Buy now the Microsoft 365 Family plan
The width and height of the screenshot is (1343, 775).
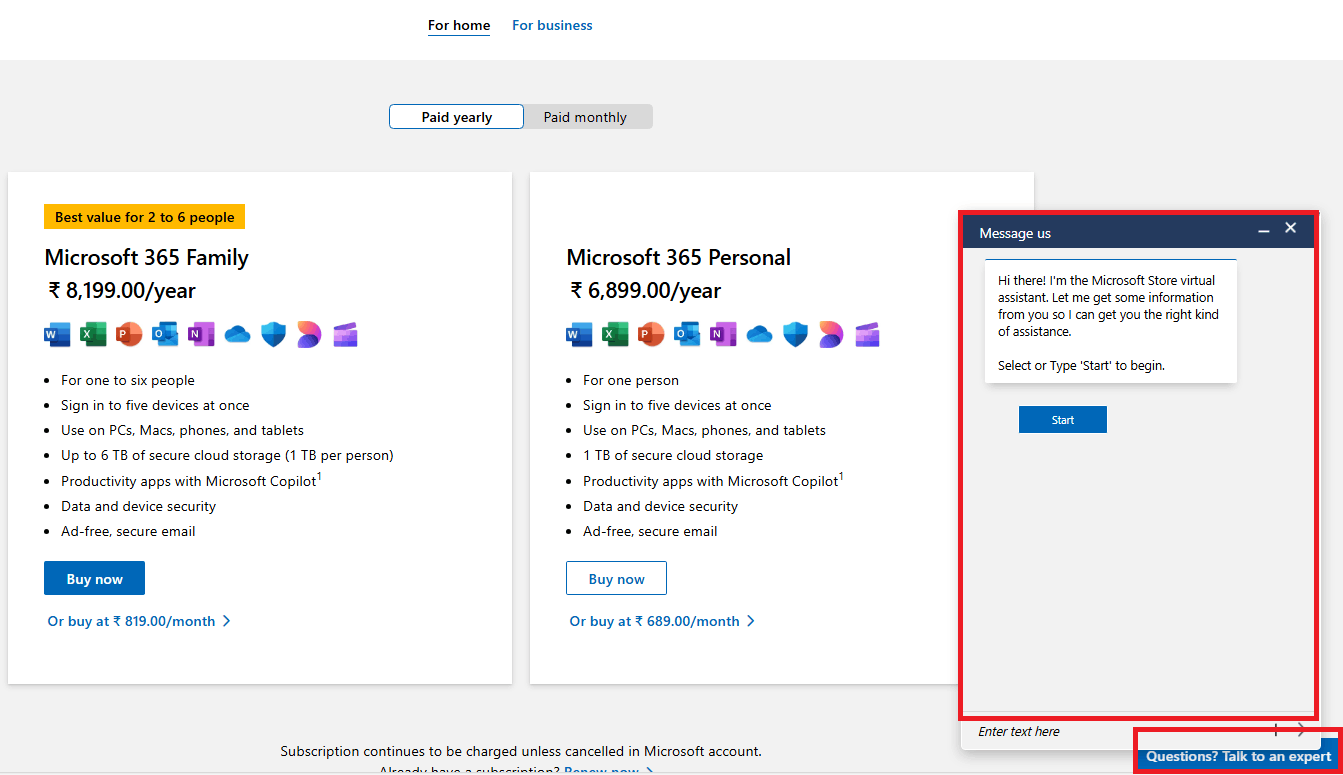95,578
